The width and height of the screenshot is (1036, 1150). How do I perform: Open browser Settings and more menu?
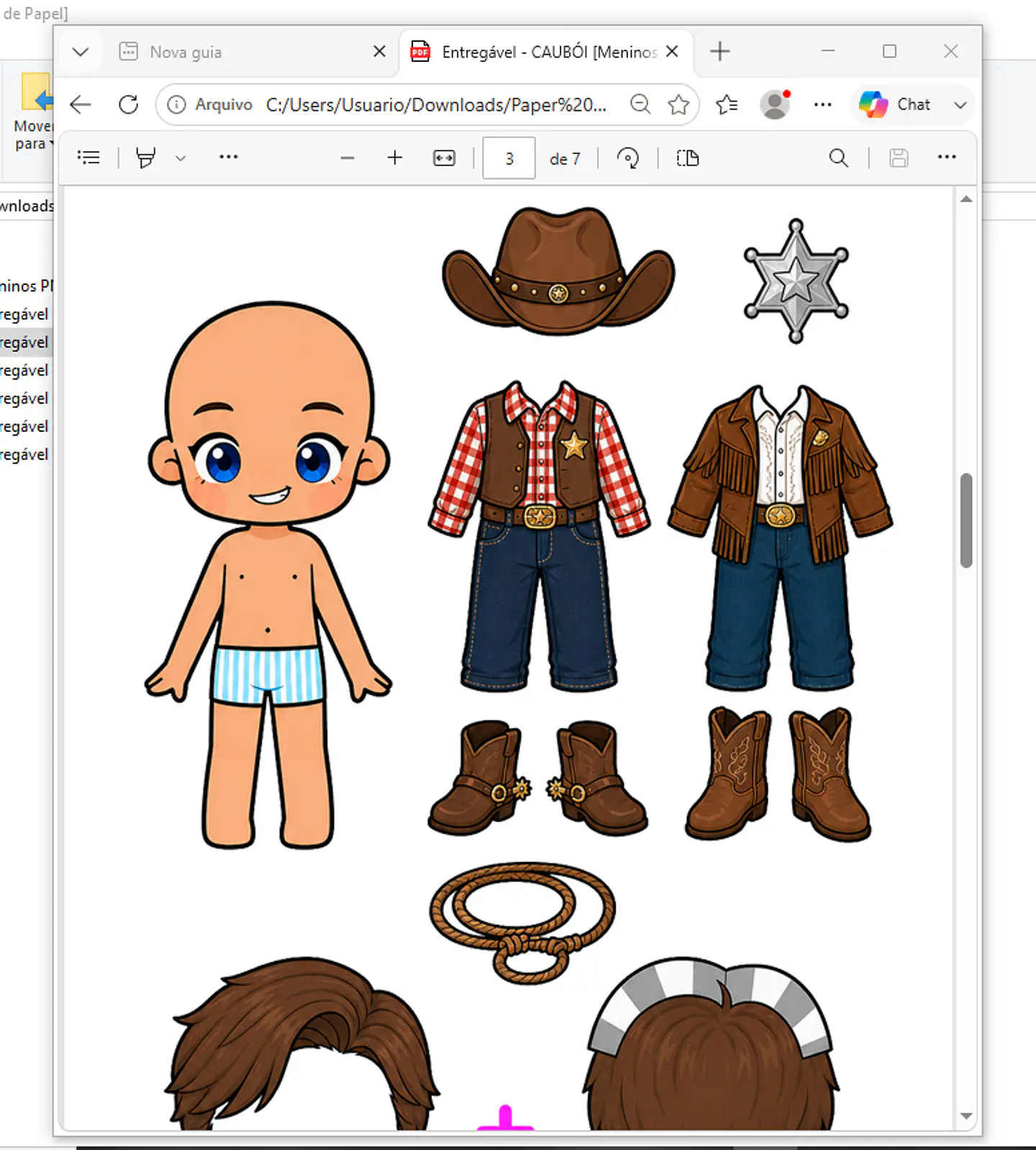coord(822,105)
